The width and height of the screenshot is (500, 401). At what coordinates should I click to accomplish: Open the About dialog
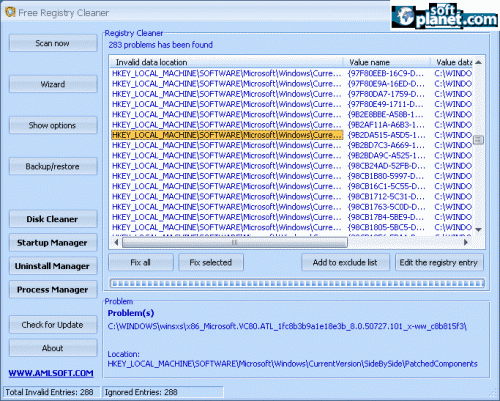coord(53,348)
